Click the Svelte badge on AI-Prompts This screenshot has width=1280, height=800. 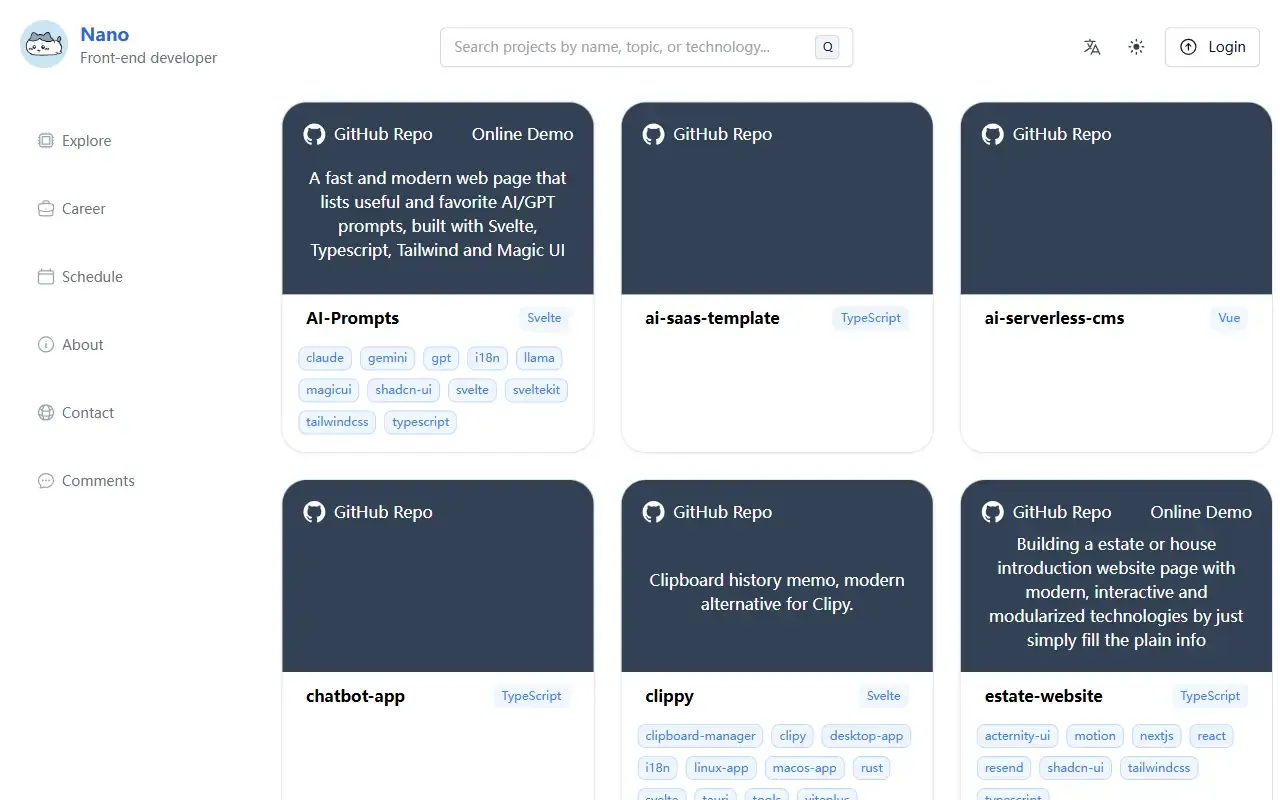point(545,318)
